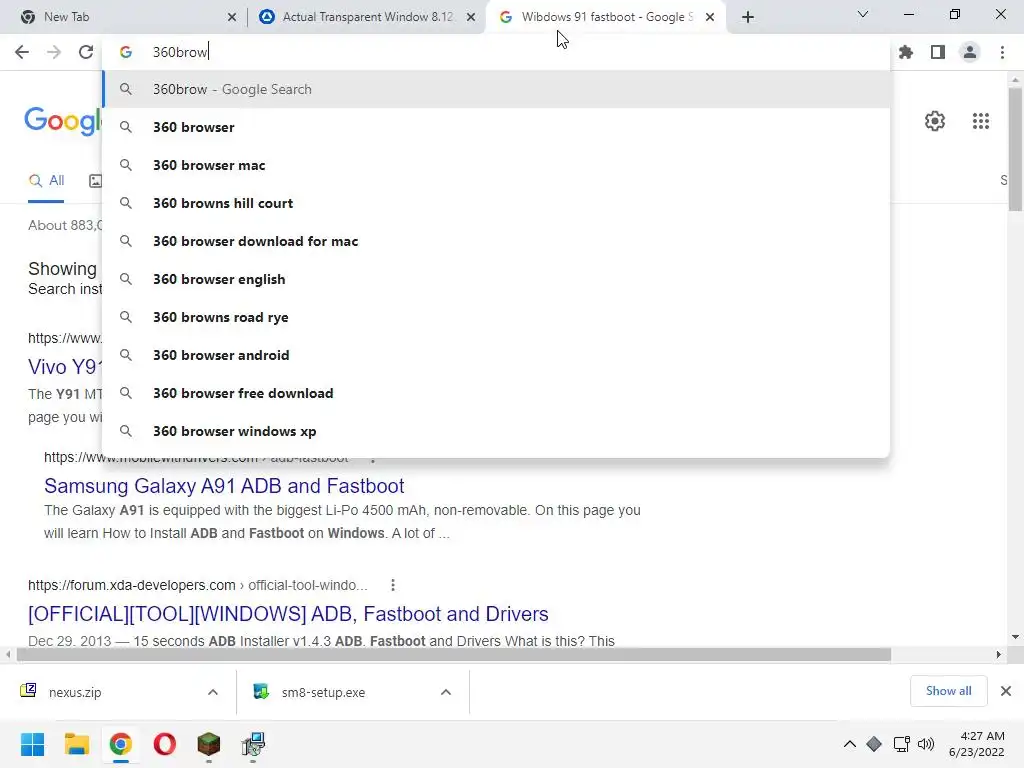Open the [OFFICIAL][TOOL][WINDOWS] ADB result
Viewport: 1024px width, 768px height.
point(288,614)
